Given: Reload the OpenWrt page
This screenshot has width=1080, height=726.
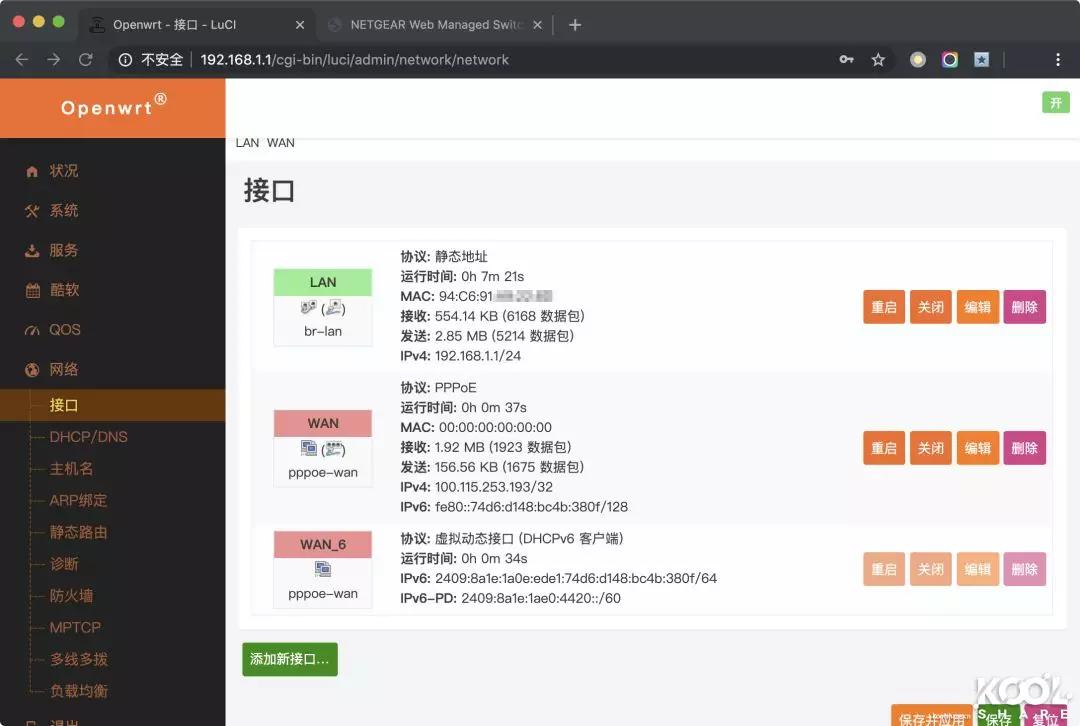Looking at the screenshot, I should [85, 59].
